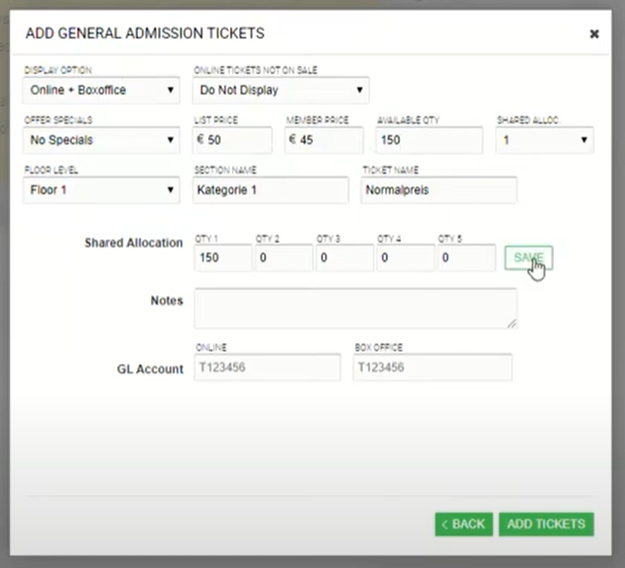Image resolution: width=625 pixels, height=568 pixels.
Task: Select the Qty 3 allocation field
Action: tap(345, 258)
